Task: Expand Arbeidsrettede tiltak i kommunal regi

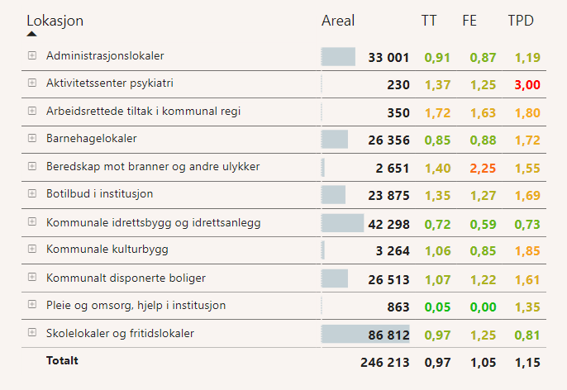Action: pos(32,111)
